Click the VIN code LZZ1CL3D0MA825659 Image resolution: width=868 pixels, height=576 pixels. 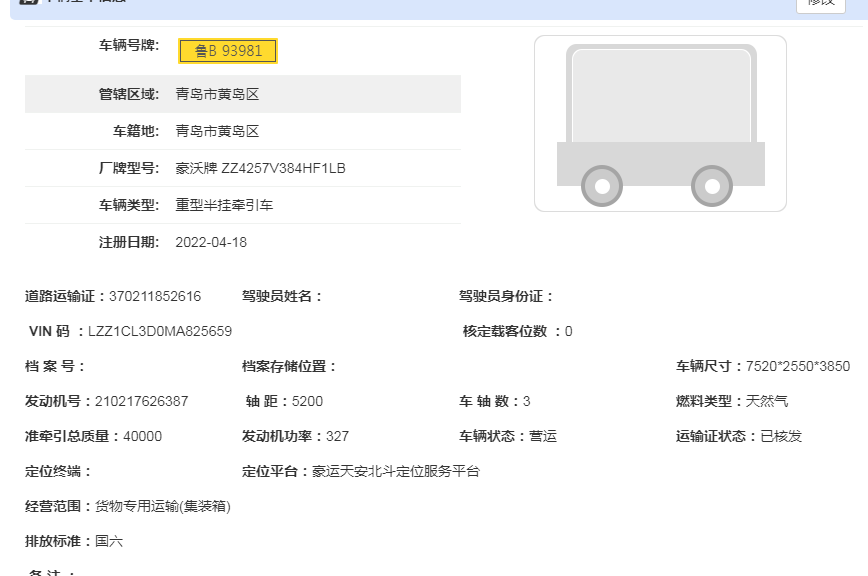(160, 331)
